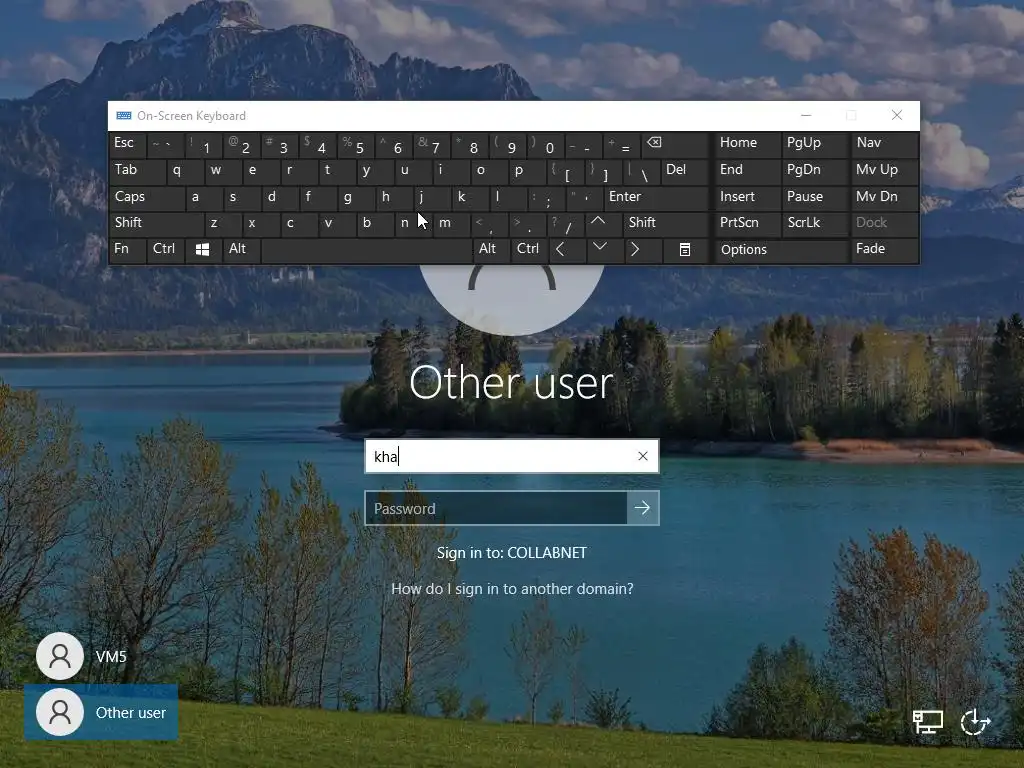Tap the letter p key

[x=526, y=171]
